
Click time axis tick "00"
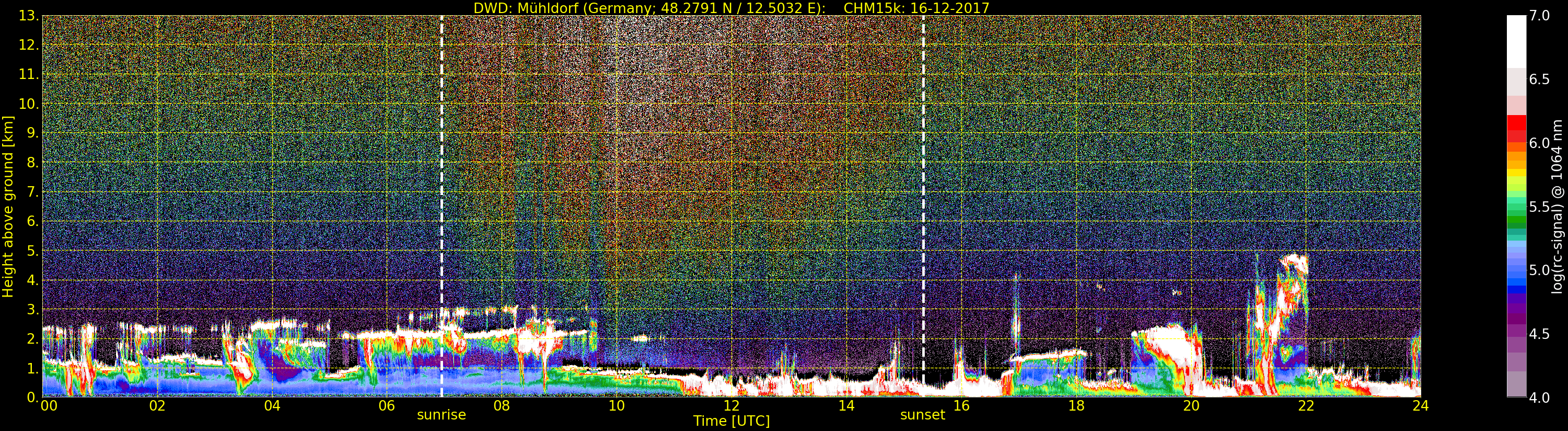(49, 406)
